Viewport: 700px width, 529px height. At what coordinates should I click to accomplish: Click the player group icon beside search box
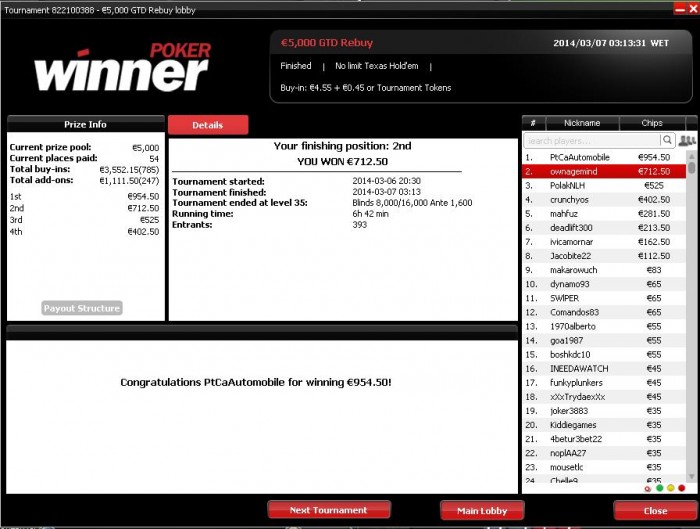[x=687, y=141]
